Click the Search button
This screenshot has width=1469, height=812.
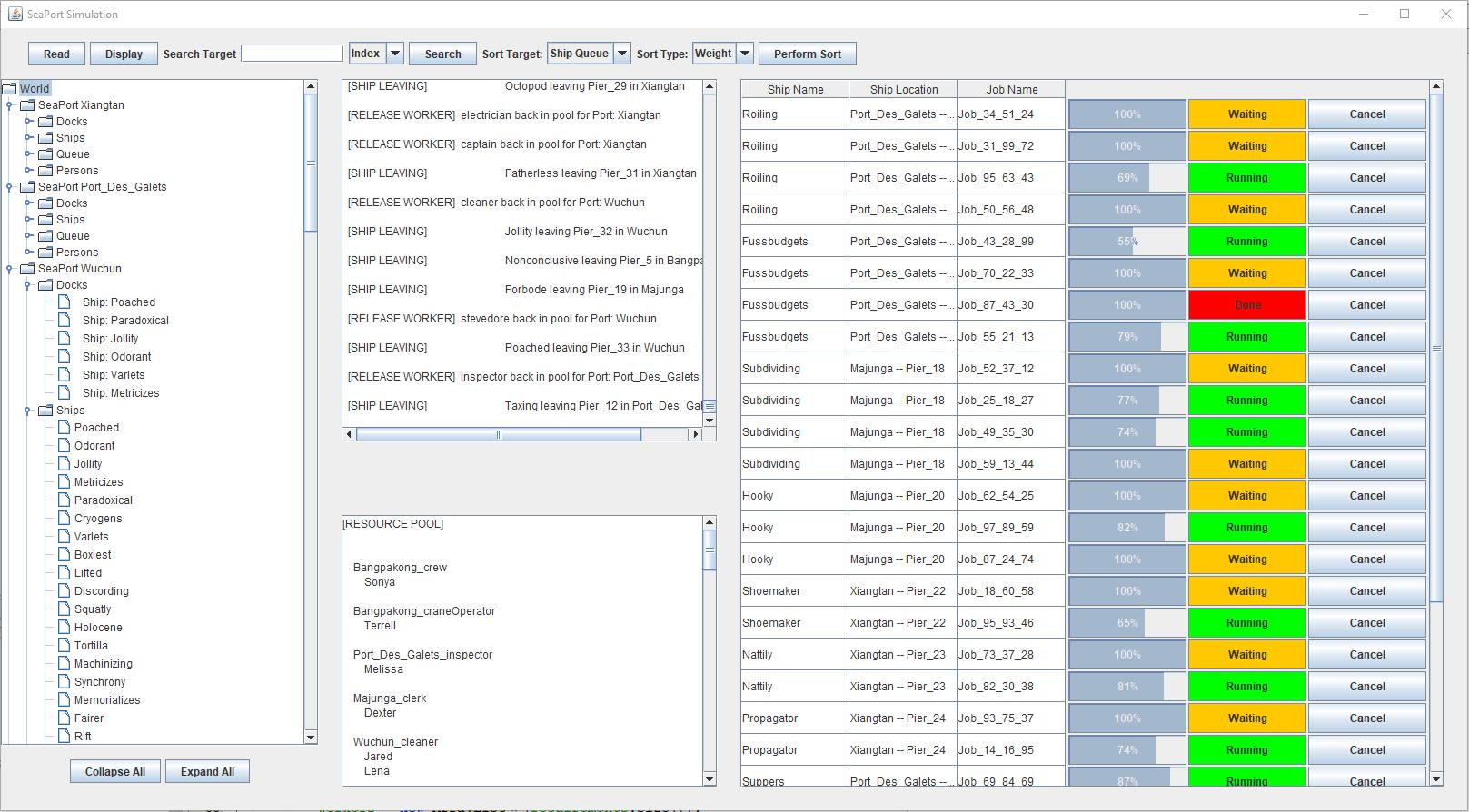[442, 54]
